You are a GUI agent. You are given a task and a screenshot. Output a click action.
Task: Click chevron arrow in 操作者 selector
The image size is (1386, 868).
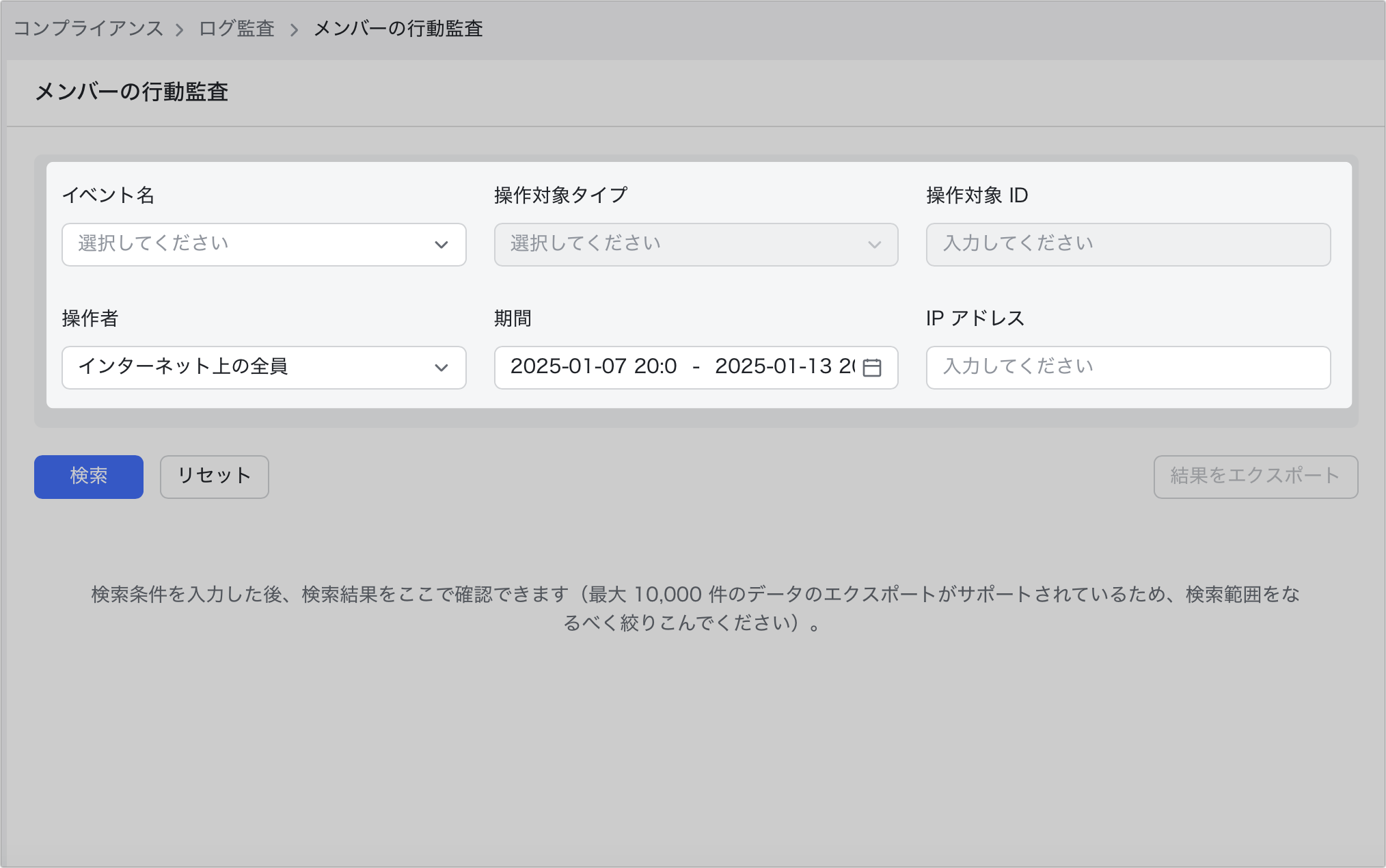(x=441, y=368)
